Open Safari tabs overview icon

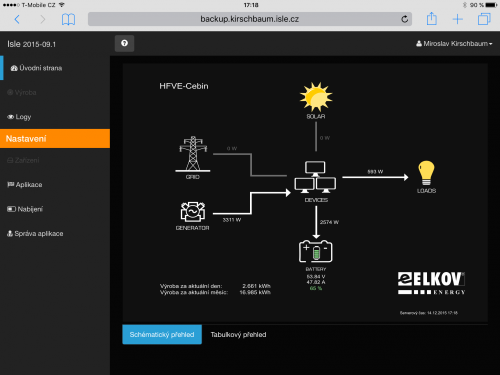pos(484,19)
